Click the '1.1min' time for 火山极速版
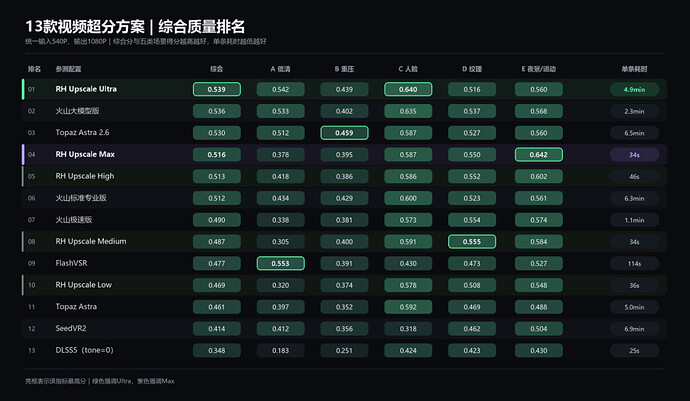This screenshot has height=401, width=690. tap(634, 220)
